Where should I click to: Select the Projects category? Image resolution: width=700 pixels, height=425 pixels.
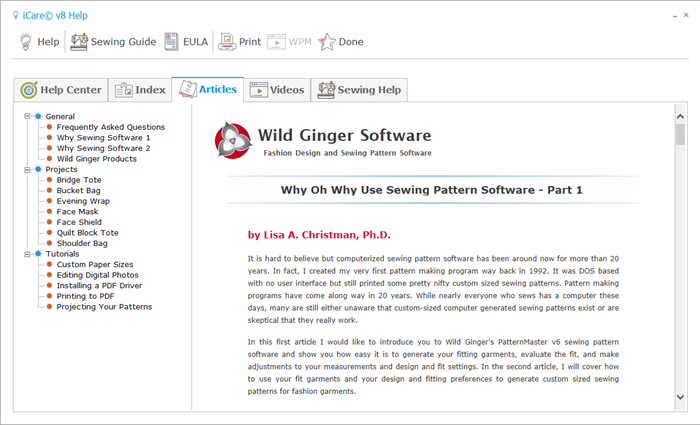pos(61,169)
